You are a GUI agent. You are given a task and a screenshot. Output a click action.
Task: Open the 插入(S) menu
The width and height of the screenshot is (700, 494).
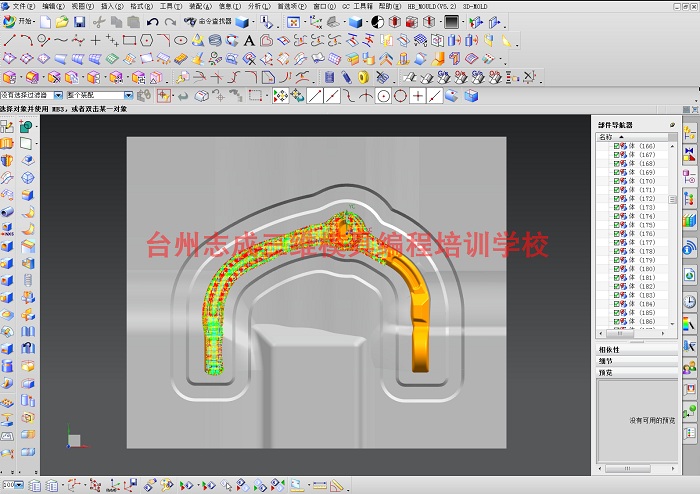click(112, 6)
